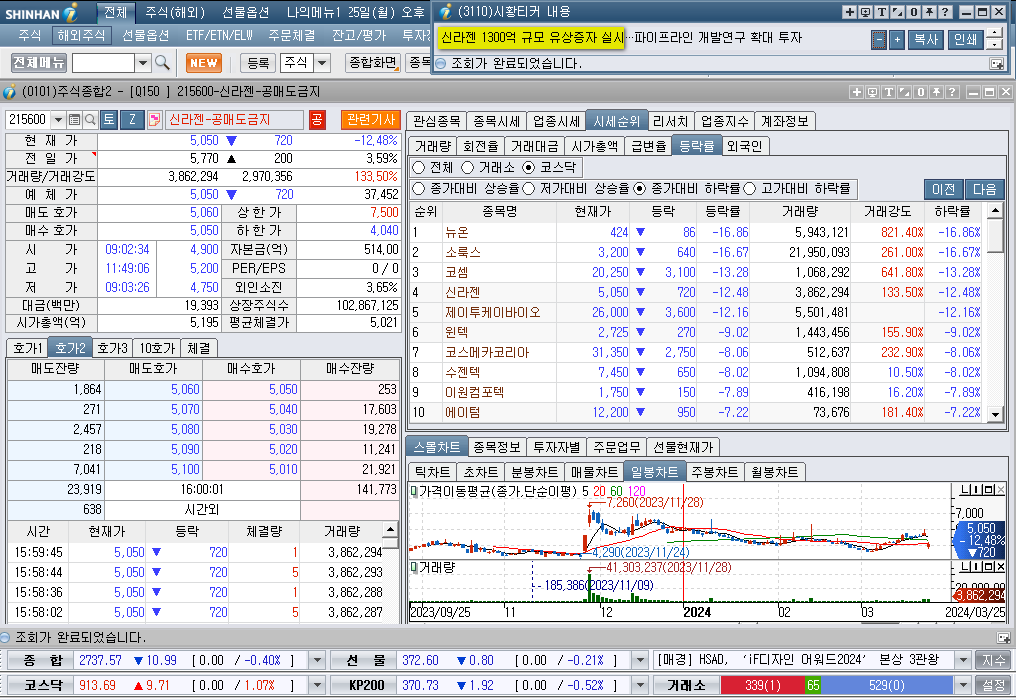Click the message panel icon in the 시황티커 status row
1016x700 pixels.
(x=997, y=64)
